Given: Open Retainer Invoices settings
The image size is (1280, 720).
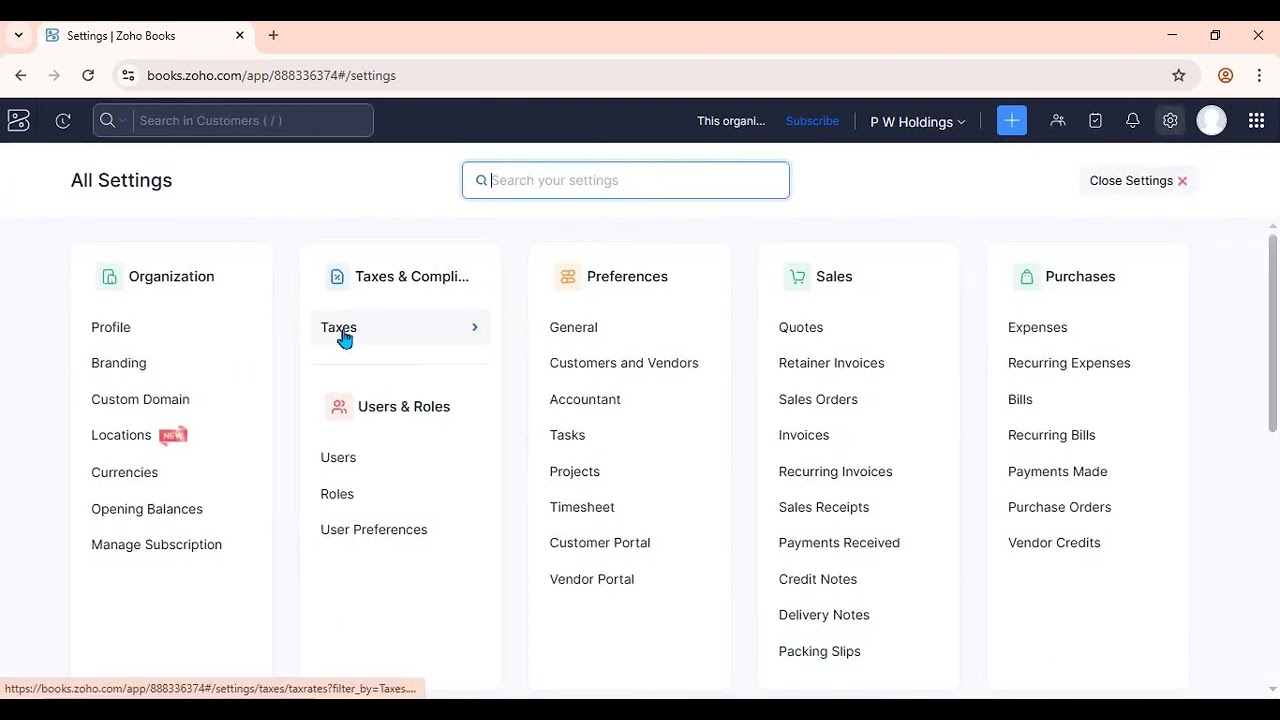Looking at the screenshot, I should click(832, 363).
